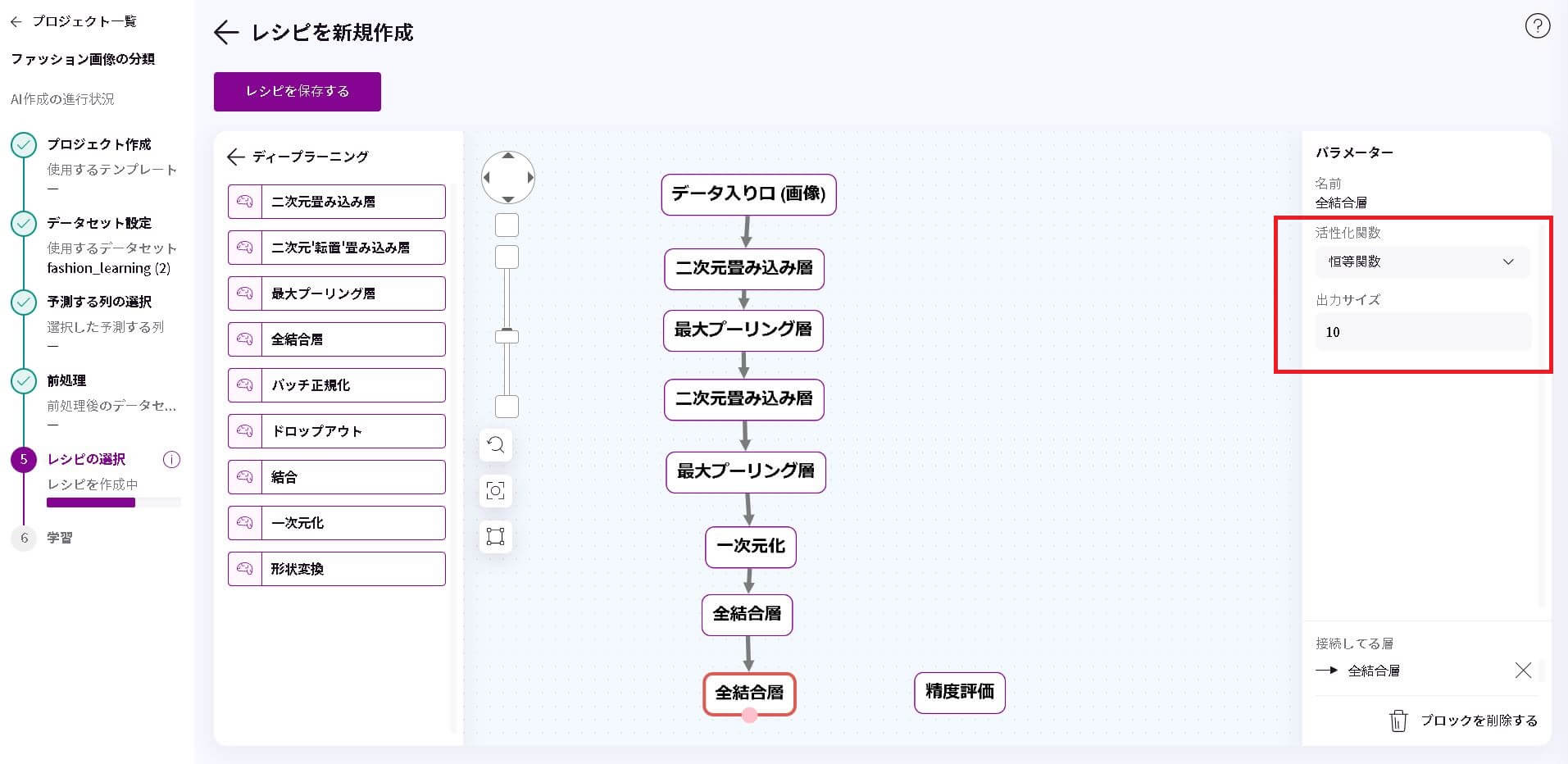Open 前処理 step in sidebar
Image resolution: width=1568 pixels, height=764 pixels.
[66, 380]
